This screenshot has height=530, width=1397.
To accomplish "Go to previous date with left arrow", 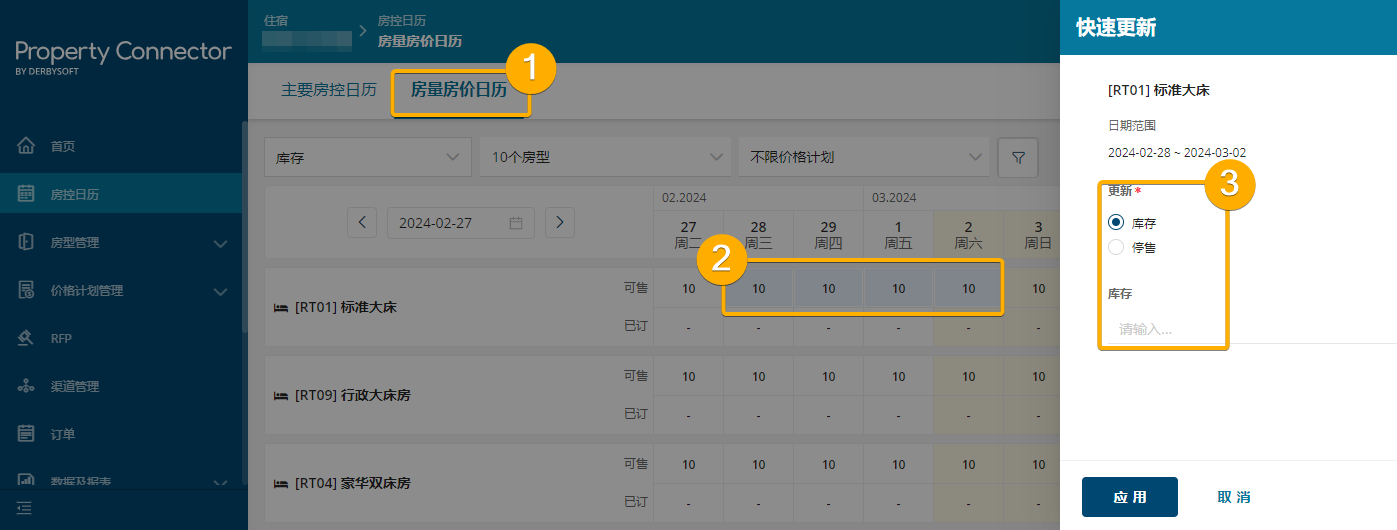I will (x=362, y=223).
